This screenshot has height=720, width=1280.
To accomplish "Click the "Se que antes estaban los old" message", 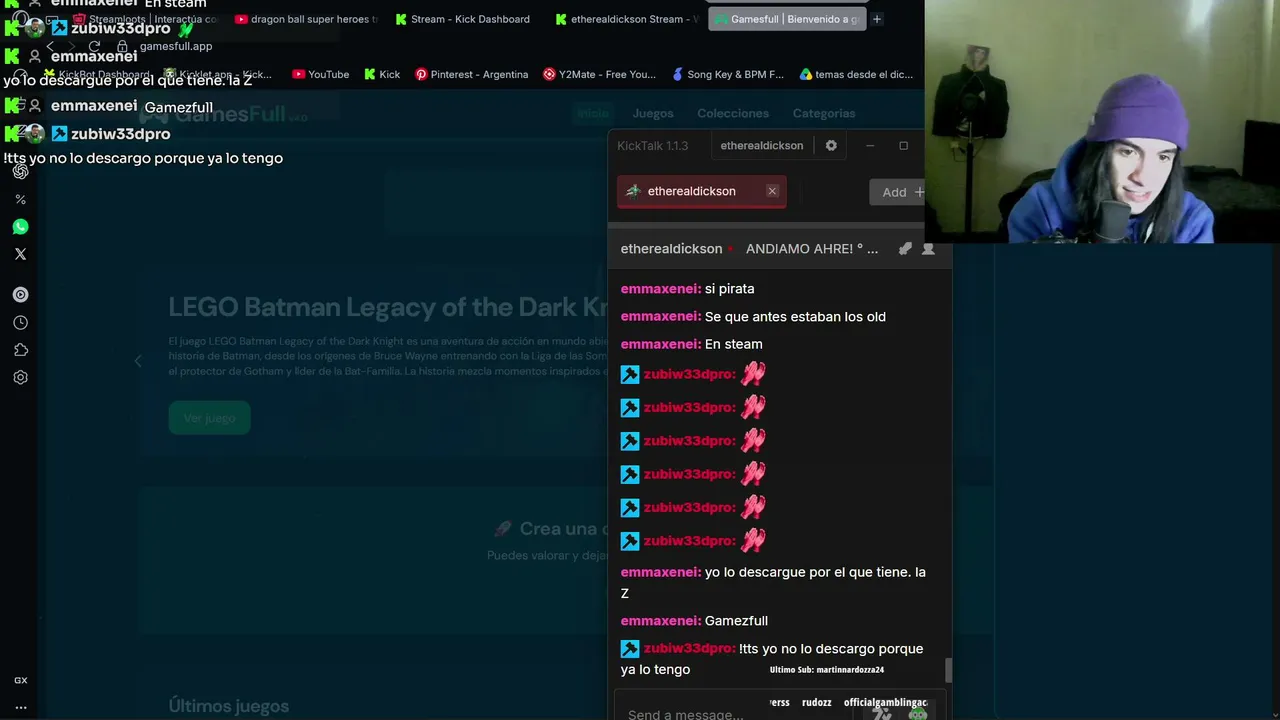I will tap(795, 317).
